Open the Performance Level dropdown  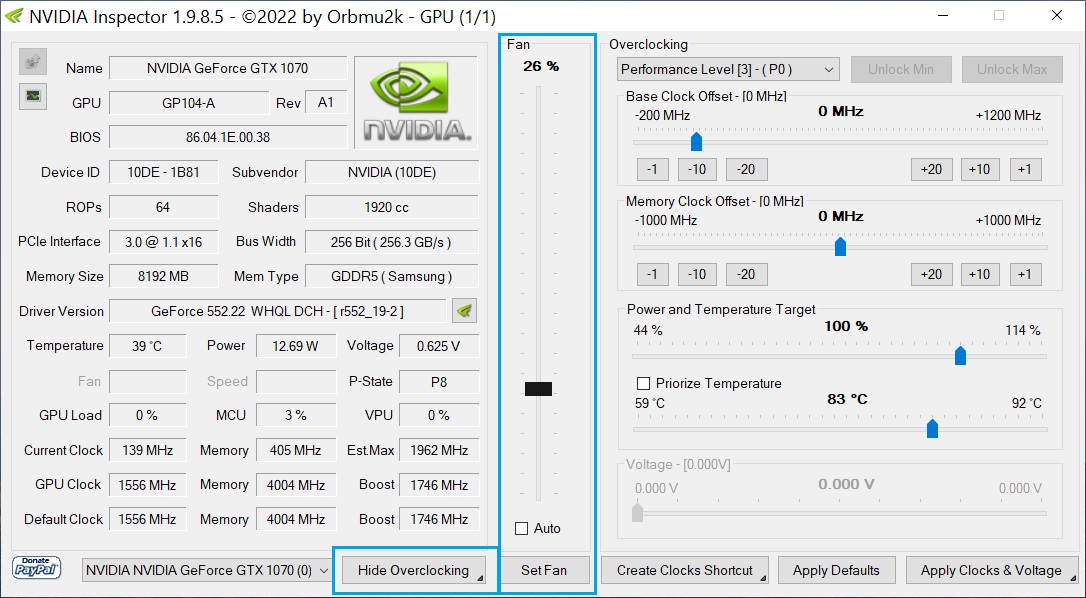(727, 69)
